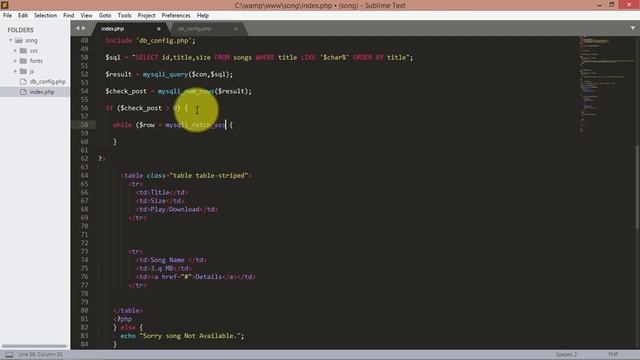Change syntax via PHP status item

point(613,354)
